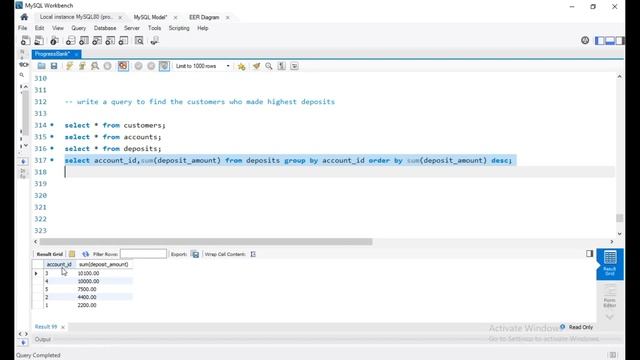Image resolution: width=640 pixels, height=360 pixels.
Task: Click the create new schema icon
Action: (x=70, y=40)
